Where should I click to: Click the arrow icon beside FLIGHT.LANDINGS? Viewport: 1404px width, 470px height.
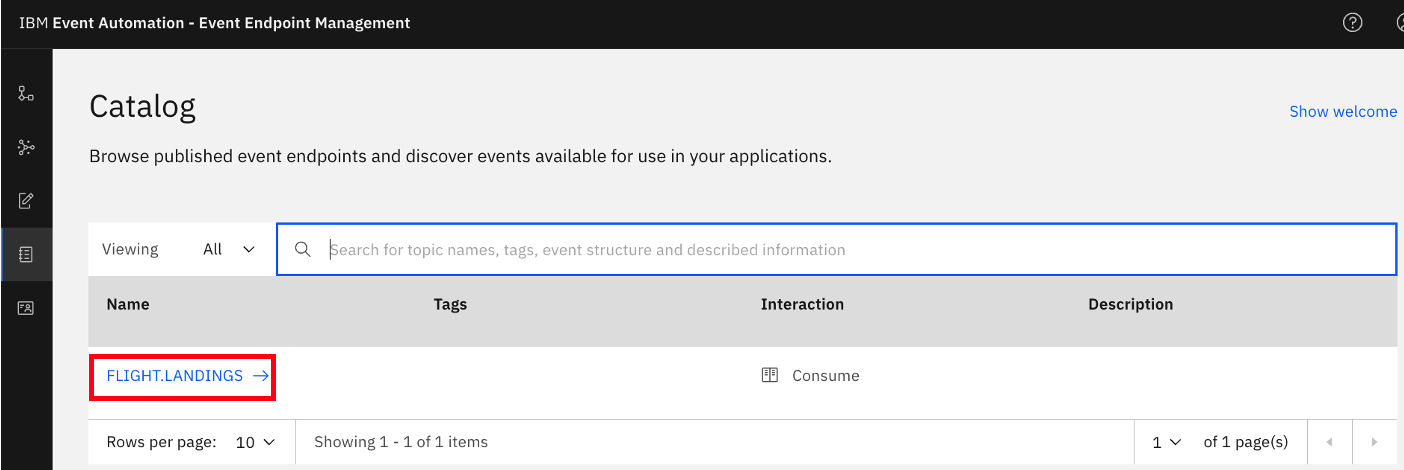point(261,376)
